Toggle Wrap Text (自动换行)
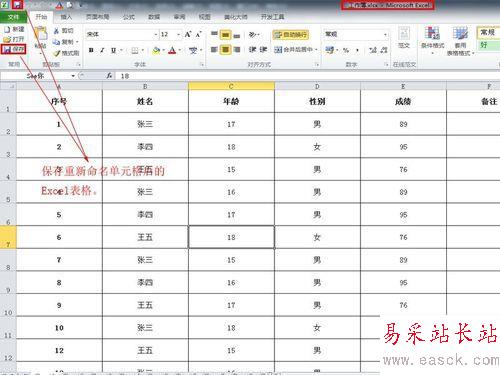The image size is (500, 375). pyautogui.click(x=291, y=35)
